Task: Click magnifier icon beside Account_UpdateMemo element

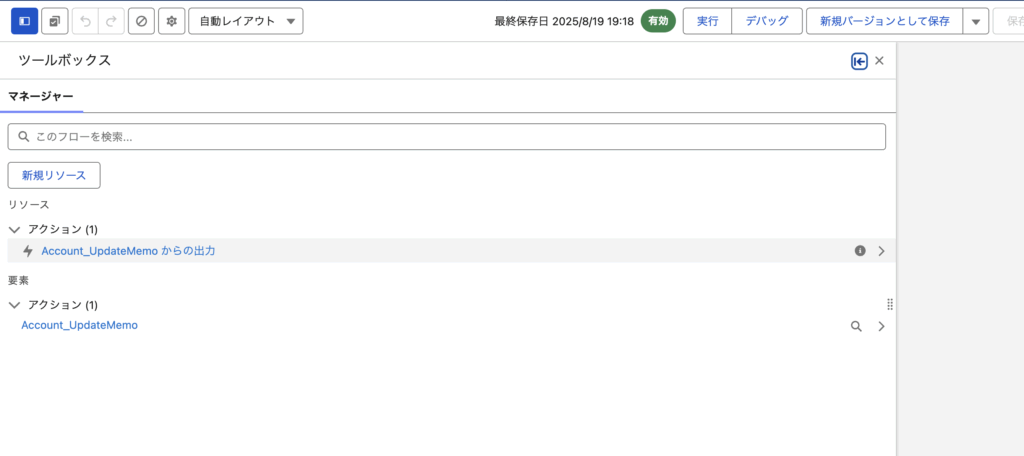Action: click(x=856, y=326)
